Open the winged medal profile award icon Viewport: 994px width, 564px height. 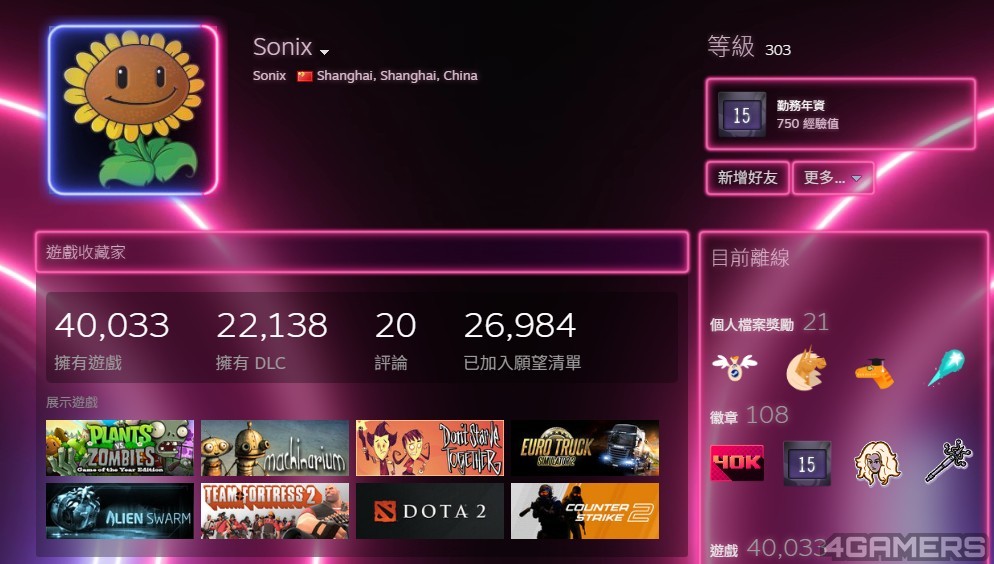coord(735,367)
